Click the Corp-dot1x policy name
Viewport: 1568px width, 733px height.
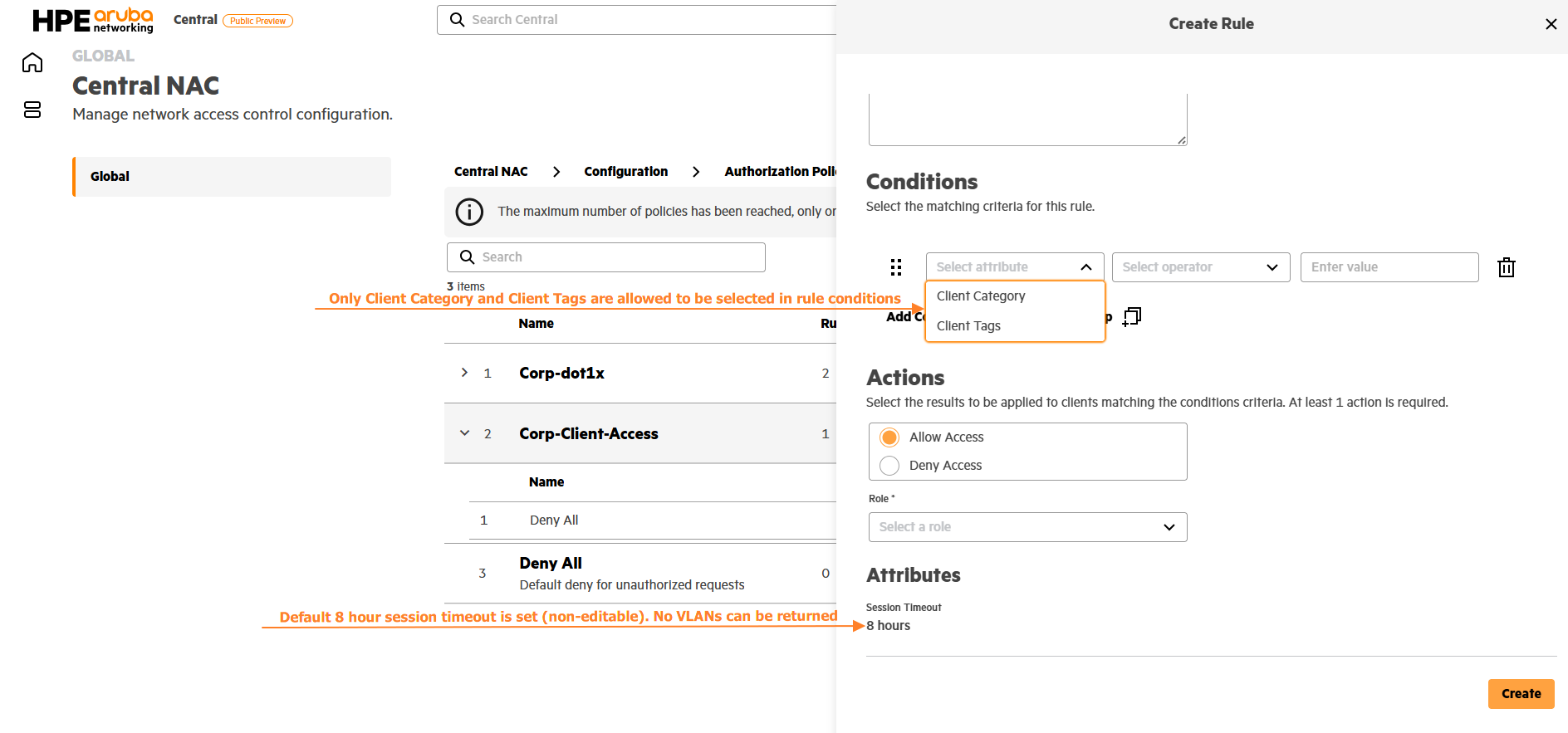(561, 374)
